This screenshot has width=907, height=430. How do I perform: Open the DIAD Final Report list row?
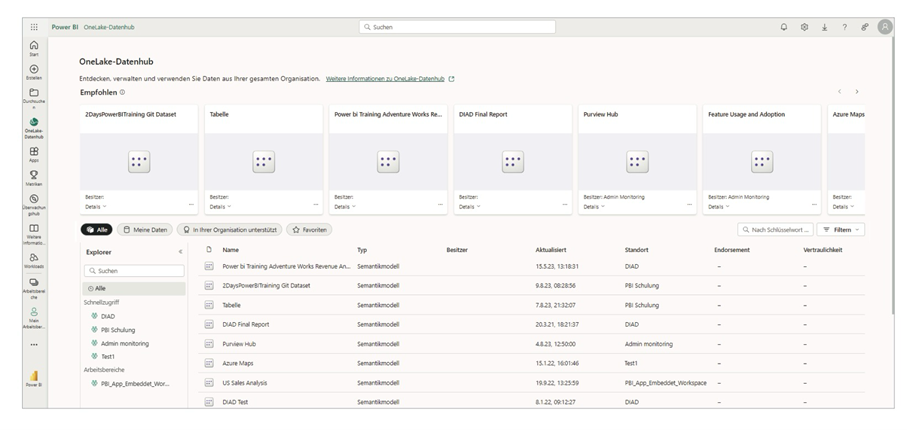point(532,324)
